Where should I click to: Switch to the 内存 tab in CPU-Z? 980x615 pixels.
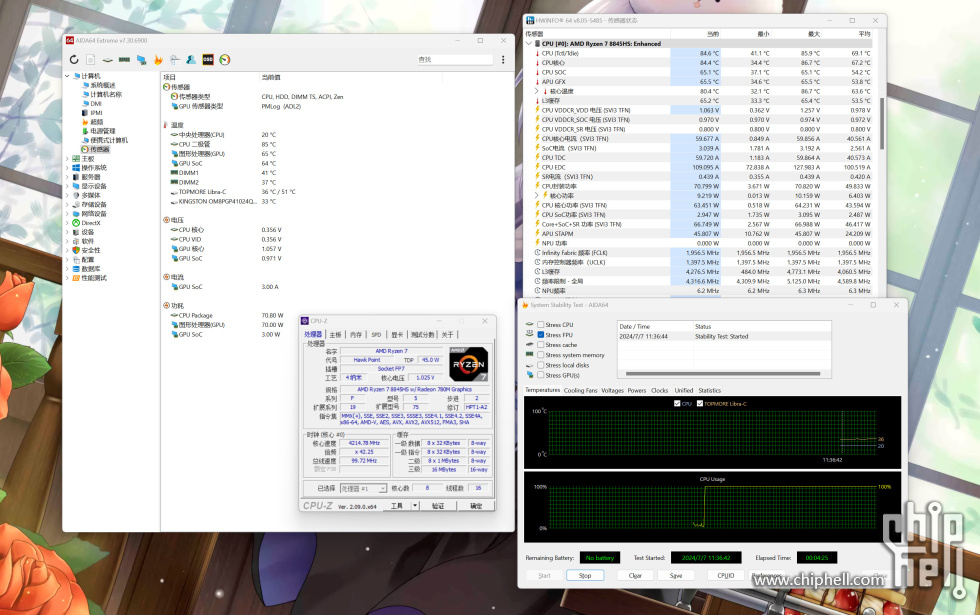coord(356,335)
